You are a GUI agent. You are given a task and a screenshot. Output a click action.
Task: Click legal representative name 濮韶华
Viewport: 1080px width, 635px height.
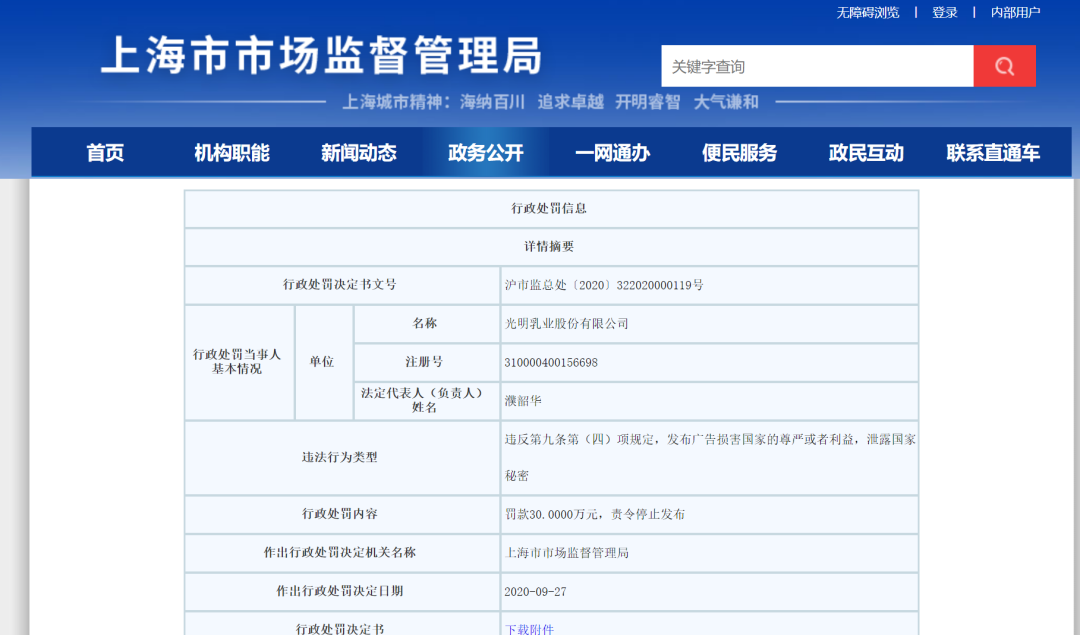click(523, 401)
